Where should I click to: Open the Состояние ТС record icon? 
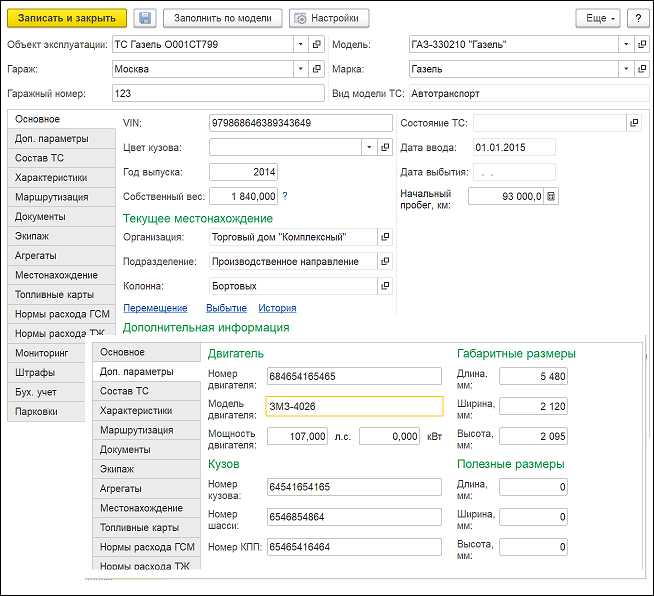tap(634, 122)
